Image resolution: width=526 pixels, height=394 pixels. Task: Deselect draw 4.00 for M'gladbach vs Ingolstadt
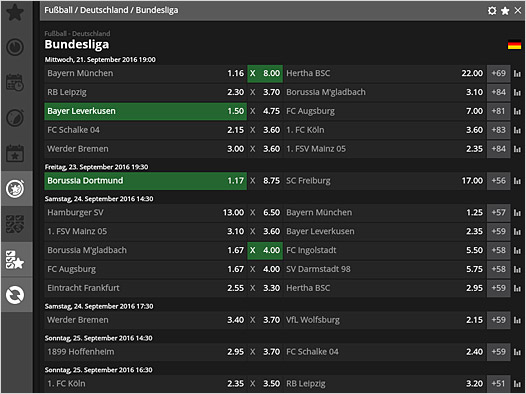(265, 250)
